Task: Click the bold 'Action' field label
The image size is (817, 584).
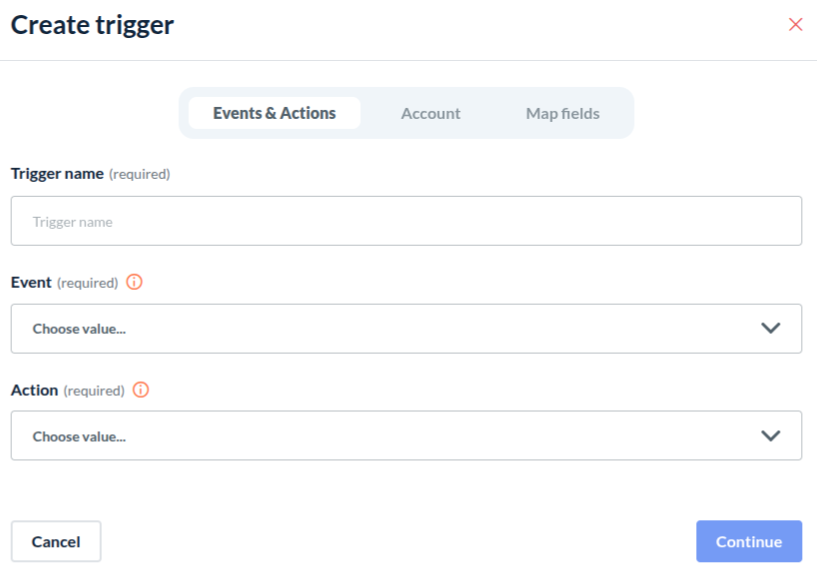Action: coord(34,390)
